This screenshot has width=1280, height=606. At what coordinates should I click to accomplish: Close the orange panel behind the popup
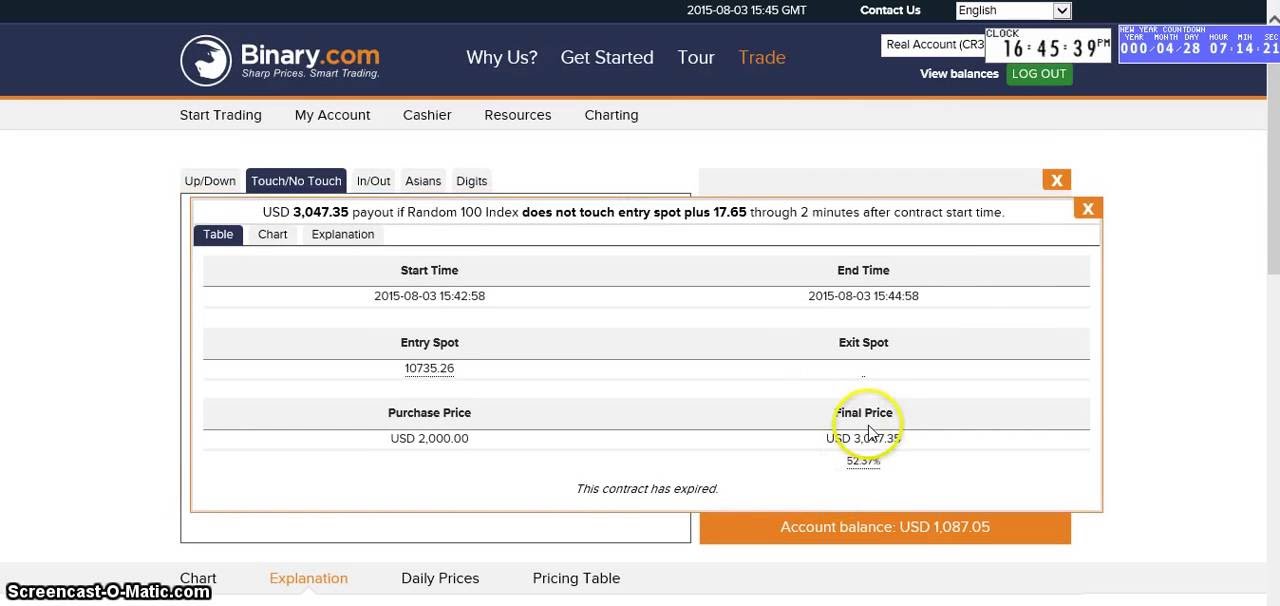tap(1056, 180)
